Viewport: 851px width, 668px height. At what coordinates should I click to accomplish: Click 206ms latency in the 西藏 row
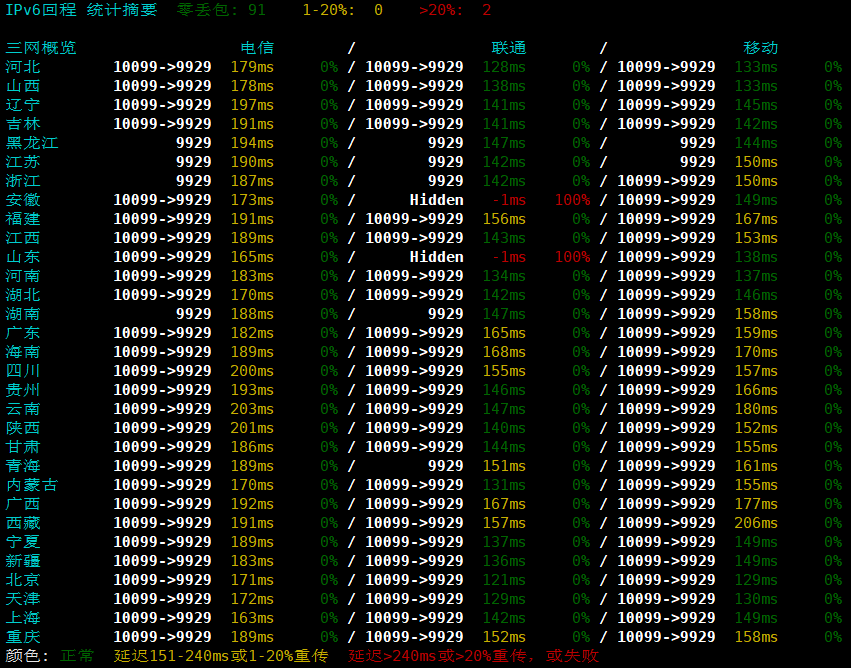coord(756,523)
